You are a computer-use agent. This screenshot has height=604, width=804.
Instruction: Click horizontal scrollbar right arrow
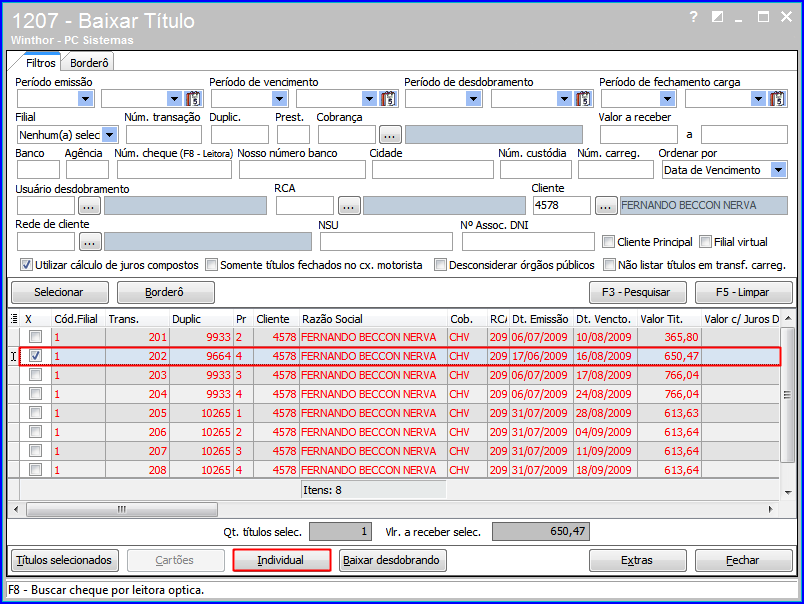[x=770, y=509]
